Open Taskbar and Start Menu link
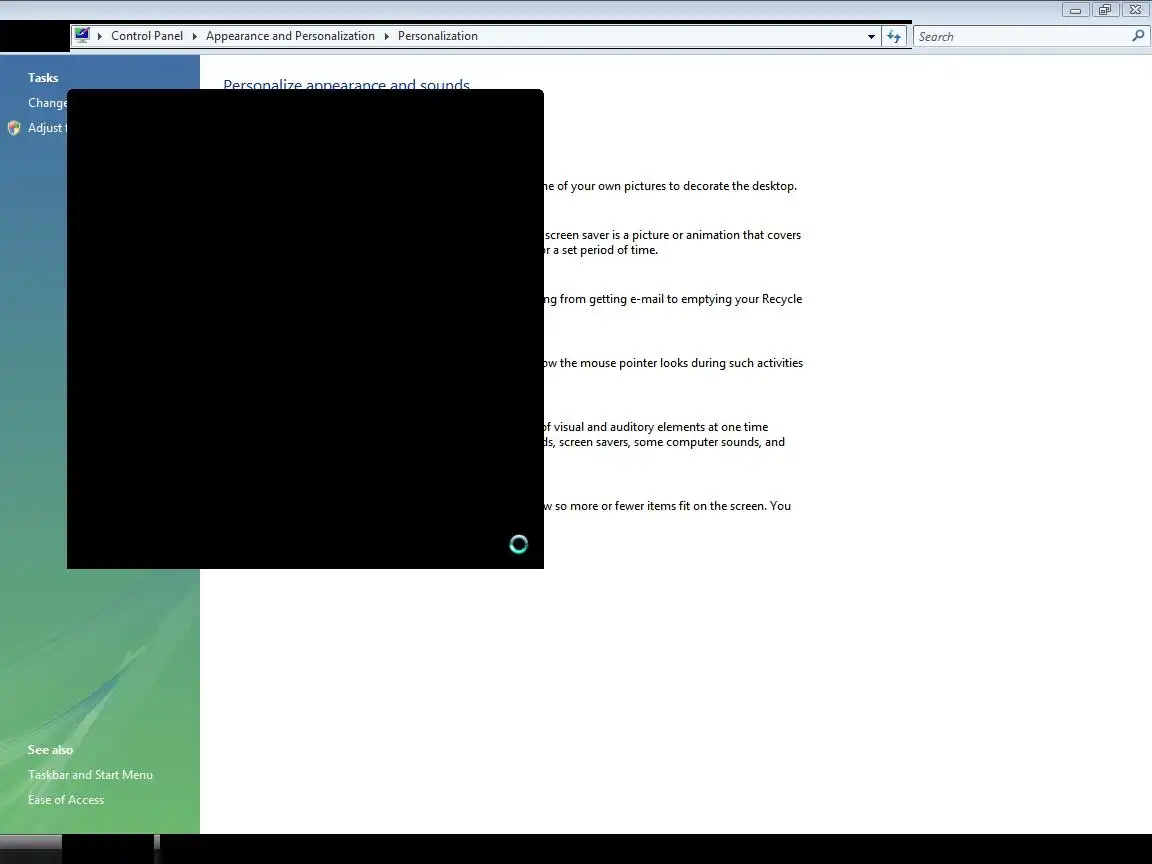 [x=90, y=774]
